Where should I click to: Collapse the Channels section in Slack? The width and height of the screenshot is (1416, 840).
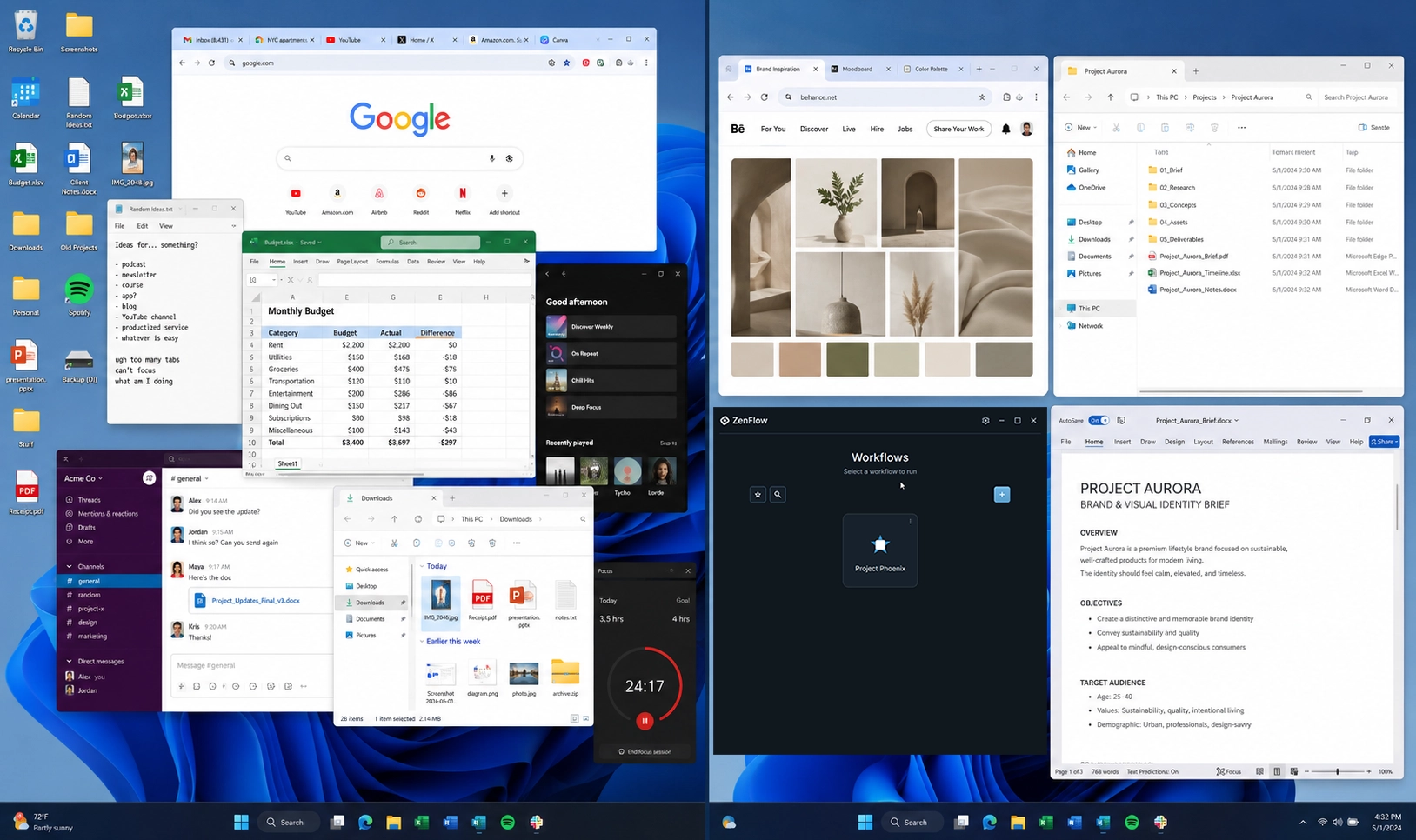70,566
